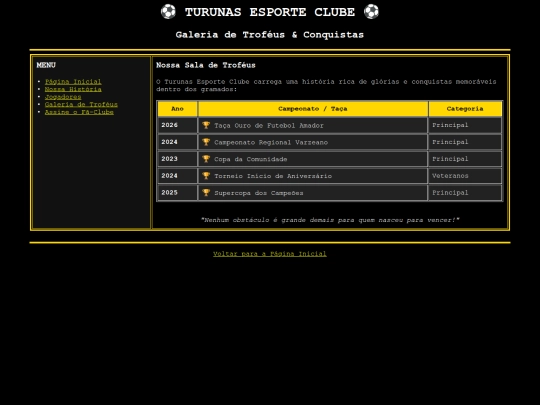
Task: Click year 2024 in Campeonato Regional row
Action: point(177,142)
